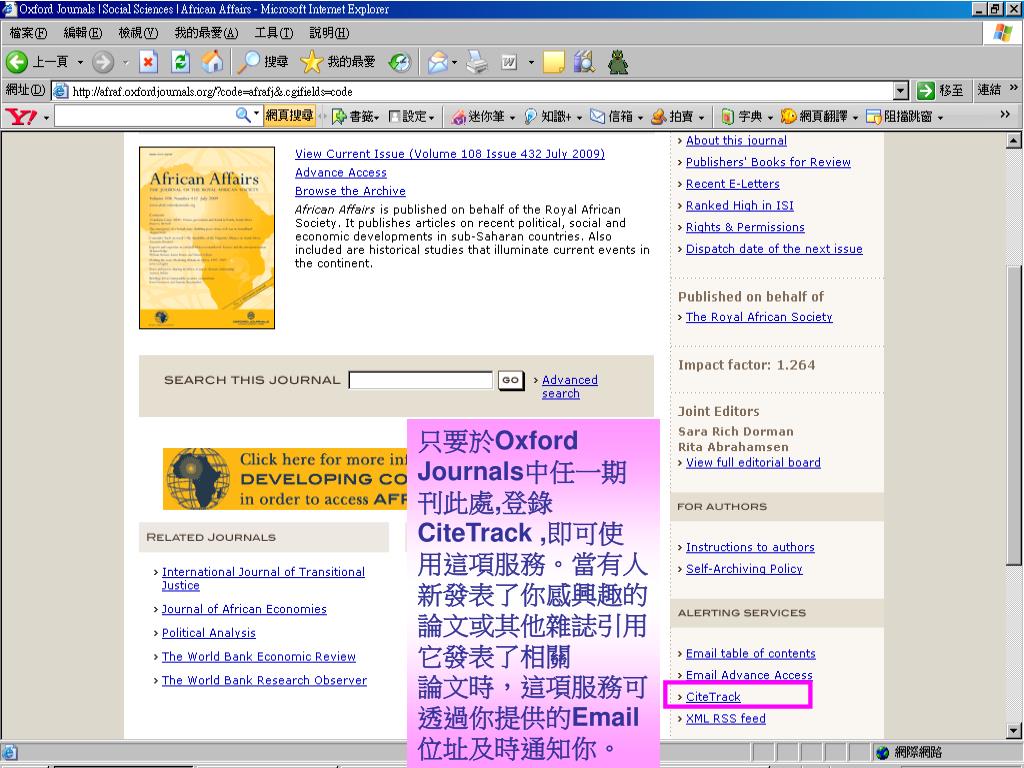Open Email table of contents link

pyautogui.click(x=750, y=654)
